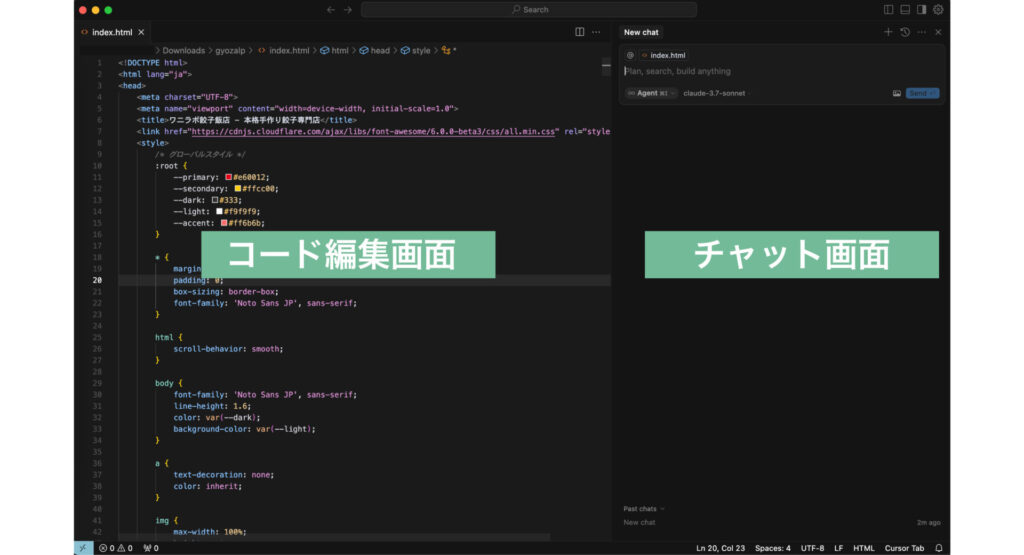Image resolution: width=1024 pixels, height=555 pixels.
Task: Click the remote window status bar icon
Action: (83, 548)
